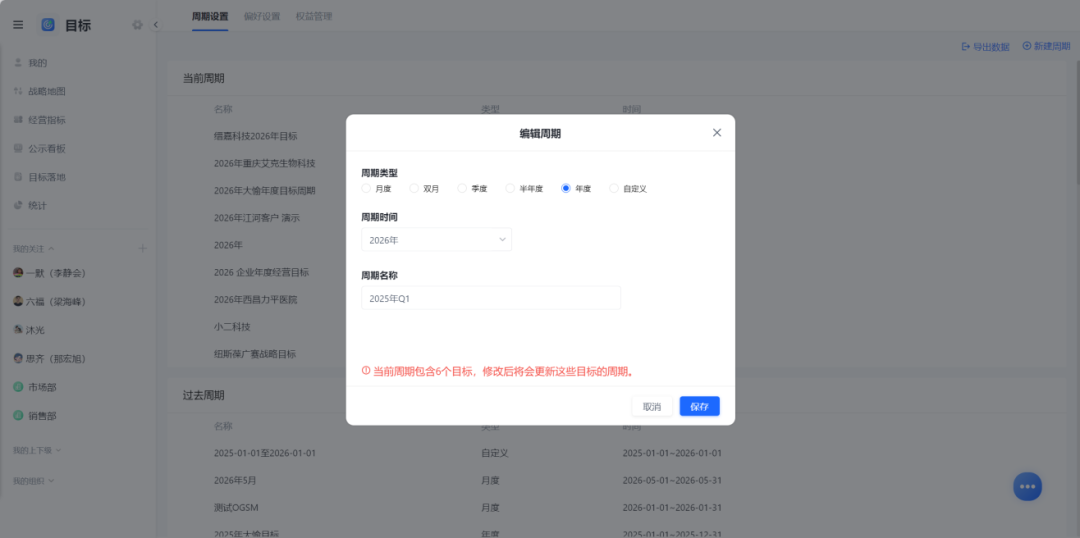Viewport: 1080px width, 538px height.
Task: Select the 年度 radio option
Action: click(566, 188)
